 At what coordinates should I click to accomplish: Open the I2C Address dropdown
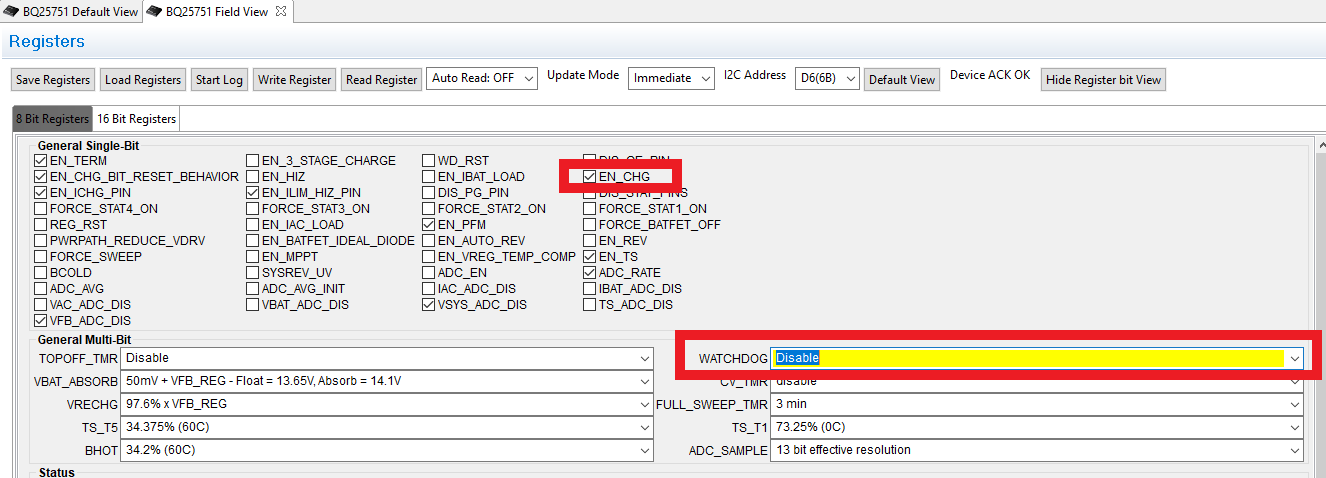point(827,78)
